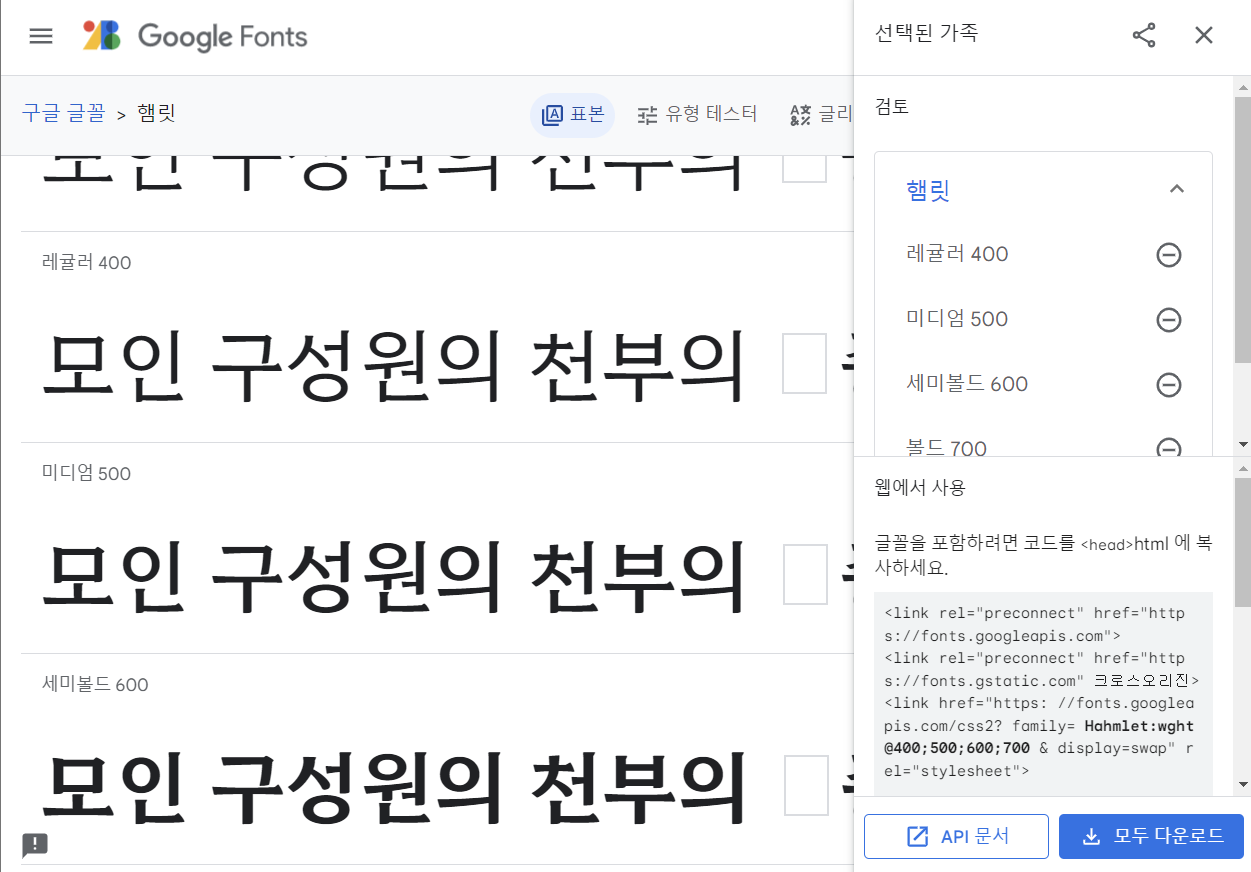Click the Google Fonts logo
This screenshot has height=872, width=1251.
195,36
